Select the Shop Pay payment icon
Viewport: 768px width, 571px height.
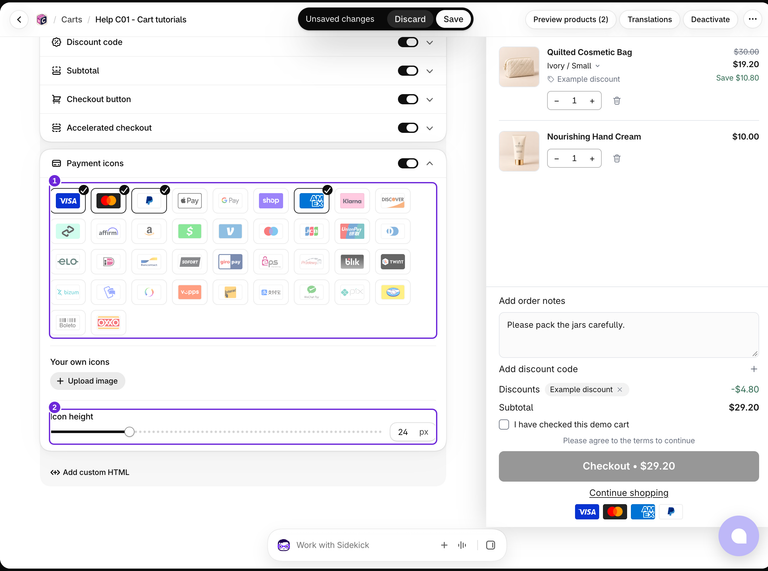click(271, 201)
